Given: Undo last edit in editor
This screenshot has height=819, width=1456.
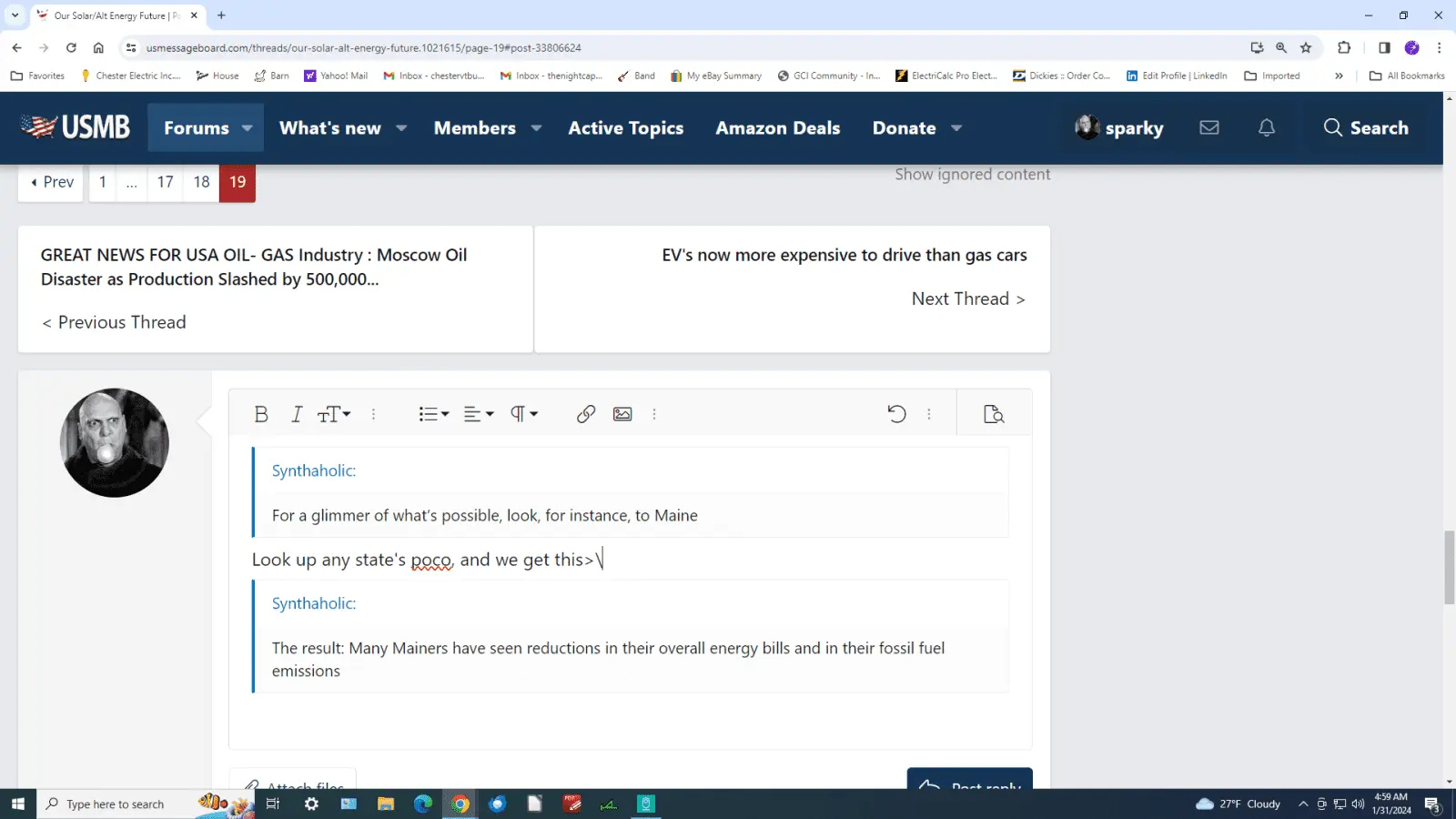Looking at the screenshot, I should click(x=896, y=414).
